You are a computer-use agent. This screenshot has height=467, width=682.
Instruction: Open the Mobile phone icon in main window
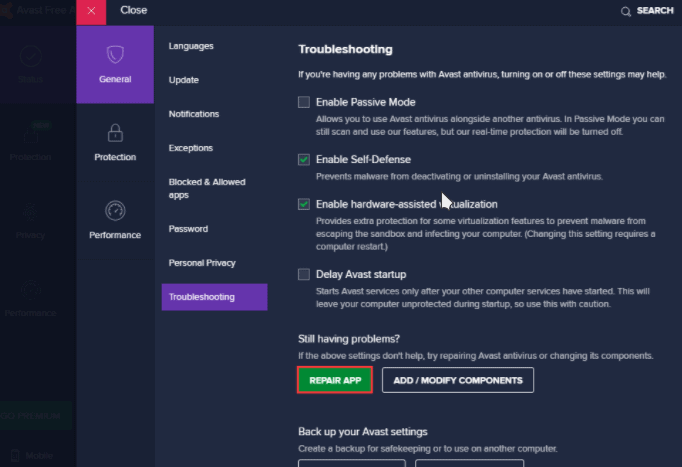15,455
